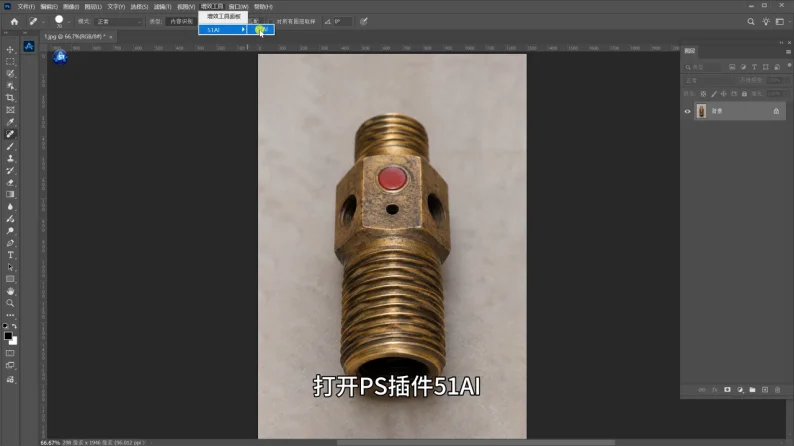Select the Gradient tool

pyautogui.click(x=10, y=194)
